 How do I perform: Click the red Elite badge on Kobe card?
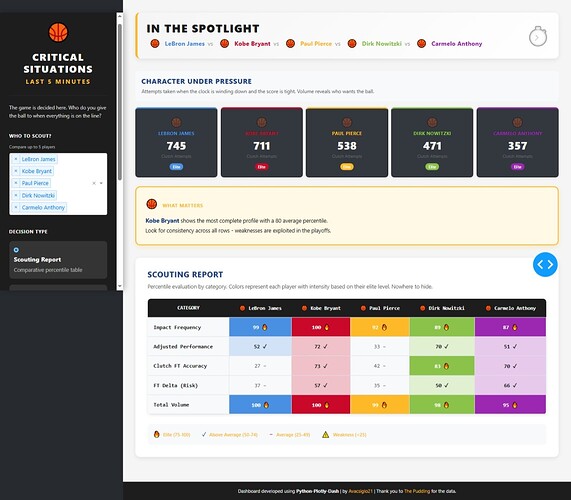[x=261, y=167]
